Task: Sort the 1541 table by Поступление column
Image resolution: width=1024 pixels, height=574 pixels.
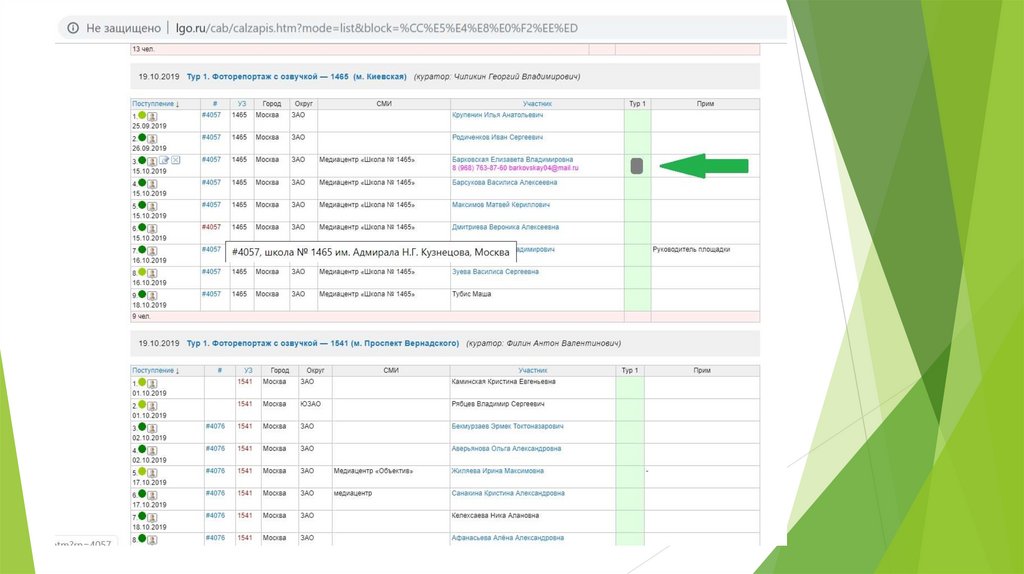Action: pyautogui.click(x=155, y=370)
